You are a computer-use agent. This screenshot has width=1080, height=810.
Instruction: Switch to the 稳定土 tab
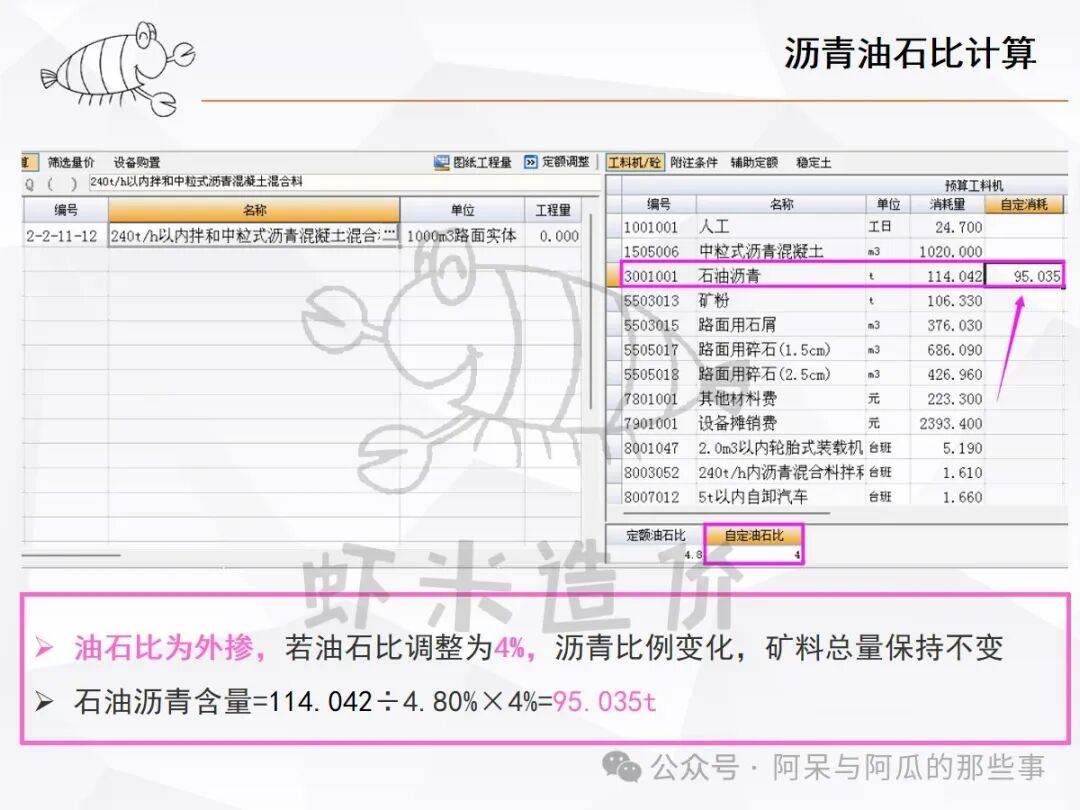pos(813,163)
